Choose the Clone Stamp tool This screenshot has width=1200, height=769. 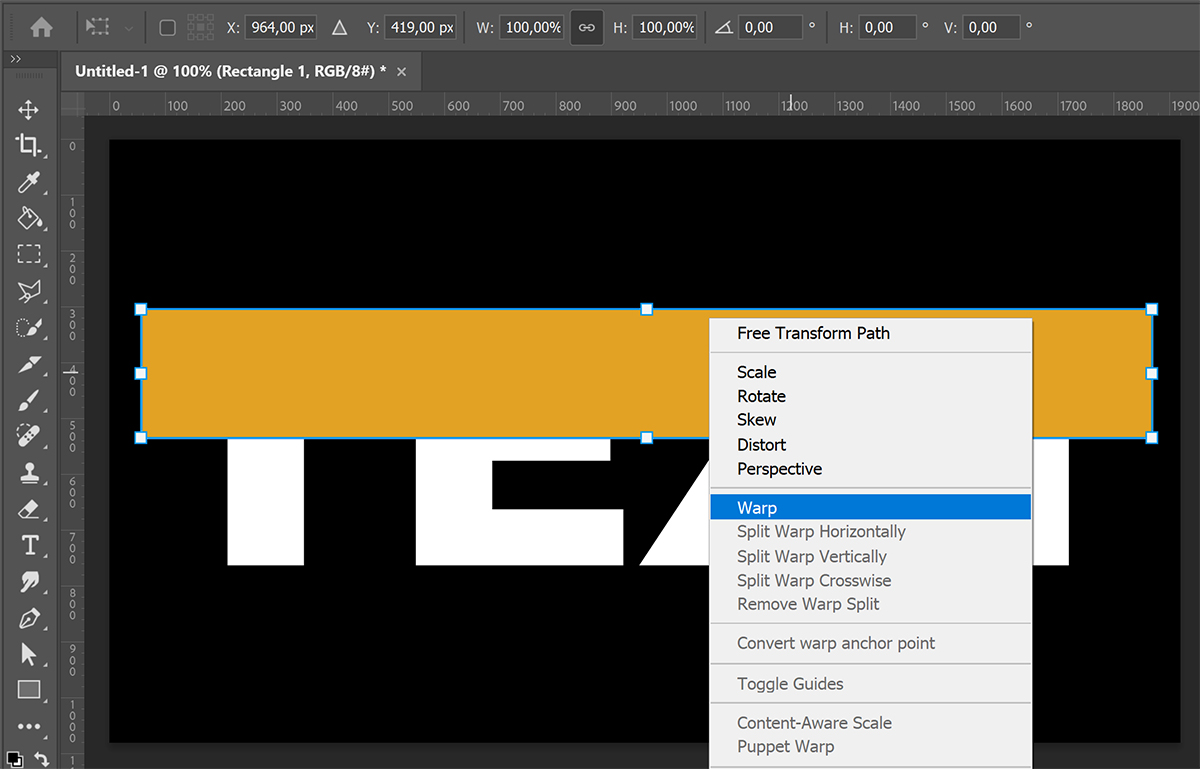pyautogui.click(x=29, y=473)
